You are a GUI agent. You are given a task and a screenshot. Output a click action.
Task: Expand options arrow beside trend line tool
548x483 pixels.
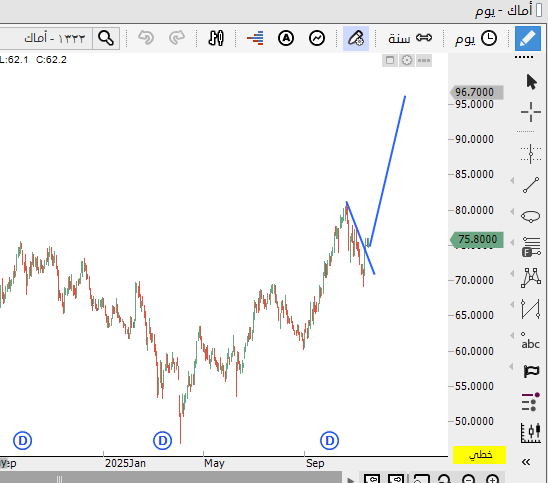[512, 180]
